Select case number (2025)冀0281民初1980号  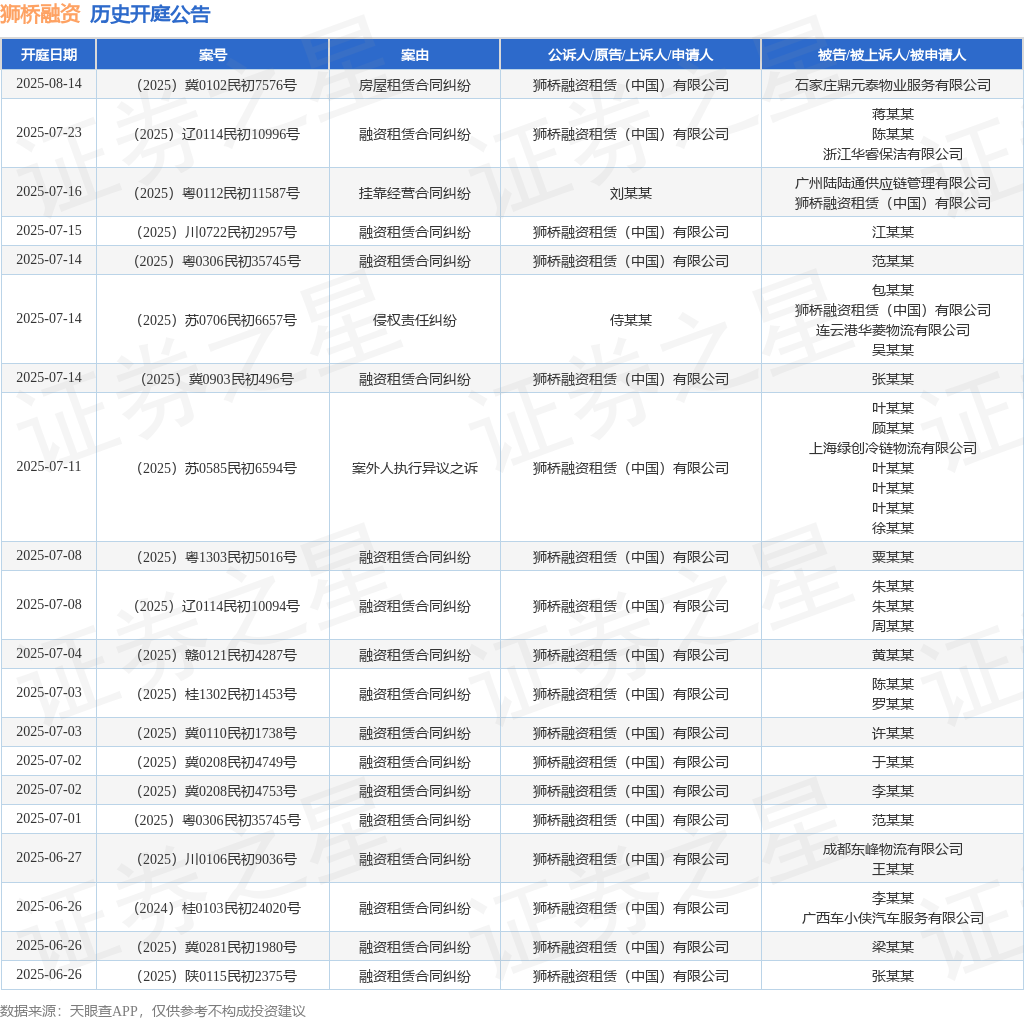[213, 947]
